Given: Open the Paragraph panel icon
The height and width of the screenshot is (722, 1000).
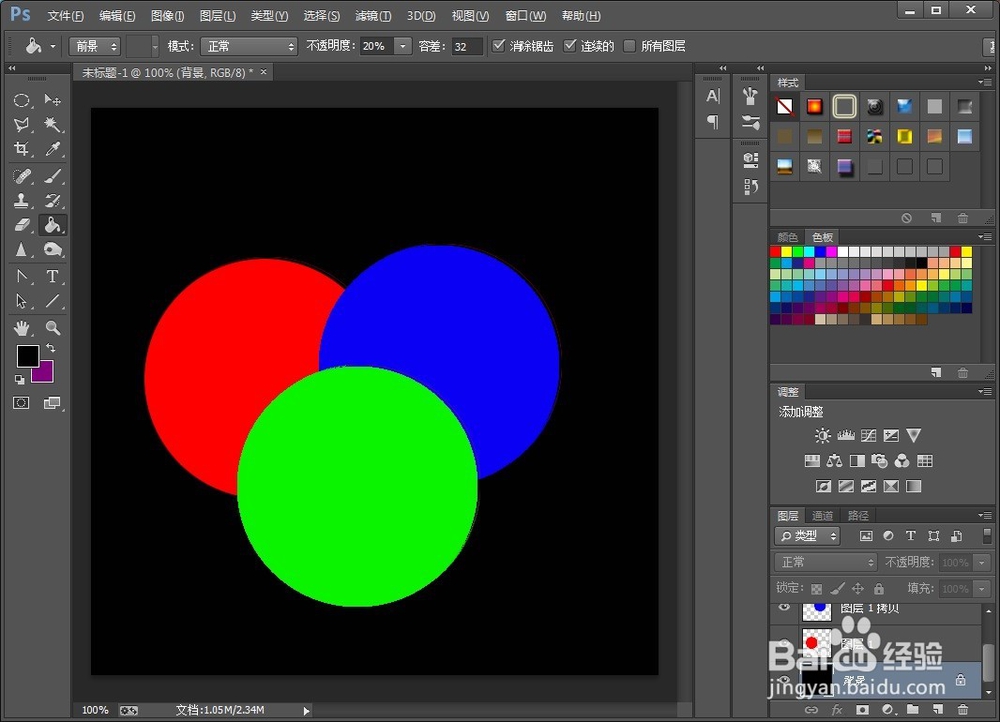Looking at the screenshot, I should pos(713,121).
